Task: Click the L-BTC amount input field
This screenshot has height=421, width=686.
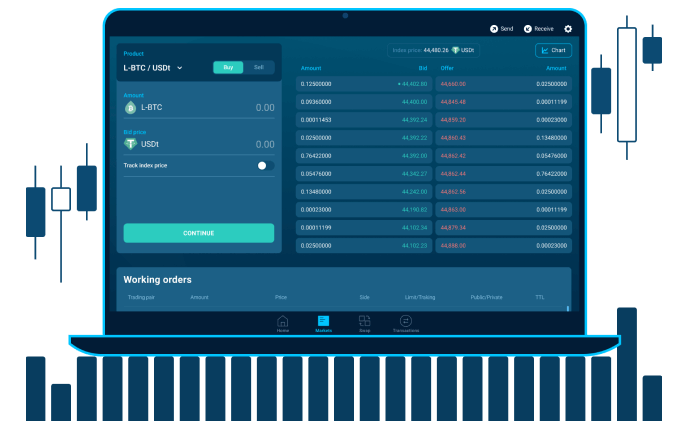Action: (x=199, y=108)
